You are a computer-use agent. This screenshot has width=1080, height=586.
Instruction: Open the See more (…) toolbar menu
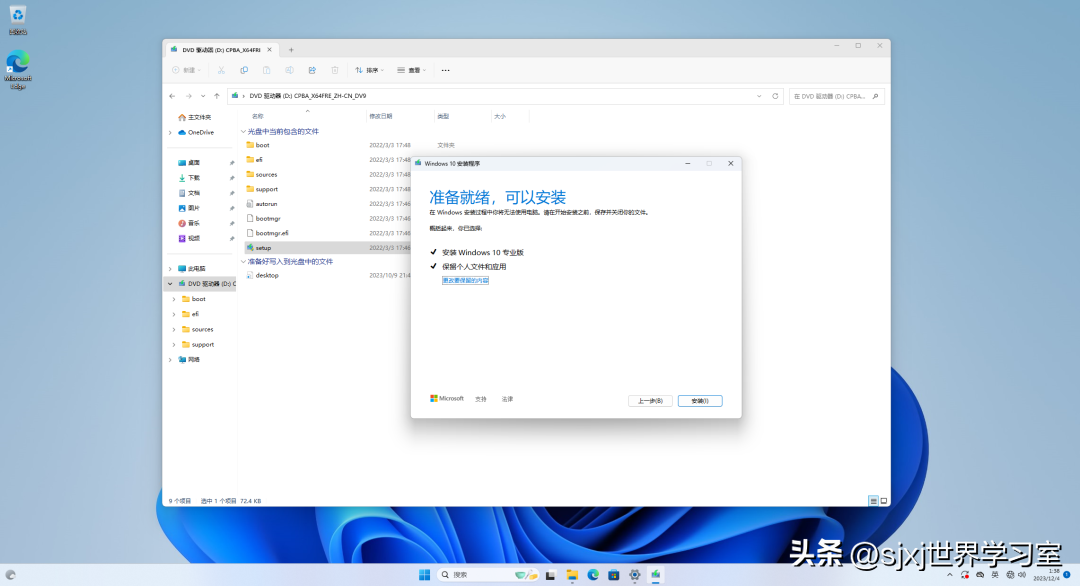coord(446,70)
